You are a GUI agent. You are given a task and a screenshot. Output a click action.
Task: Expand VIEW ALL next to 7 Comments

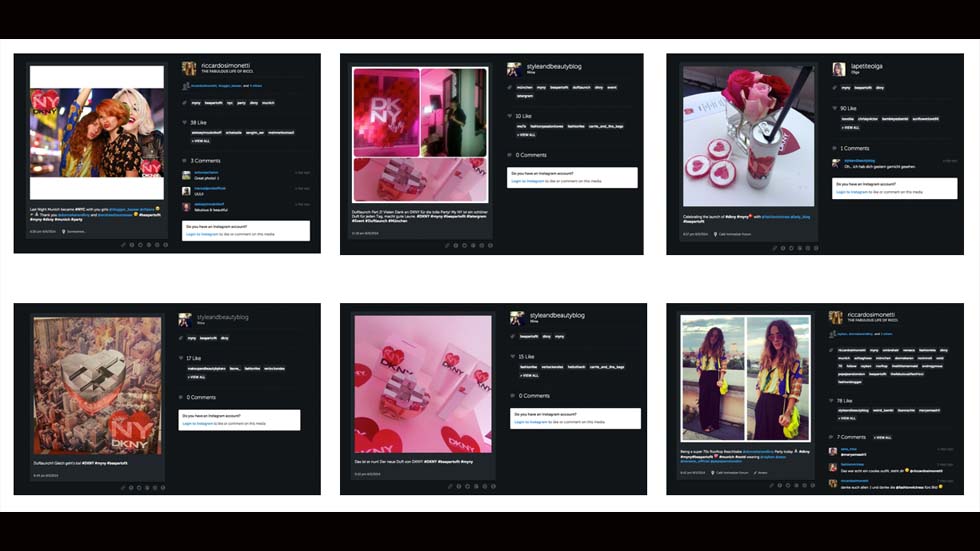[x=882, y=437]
